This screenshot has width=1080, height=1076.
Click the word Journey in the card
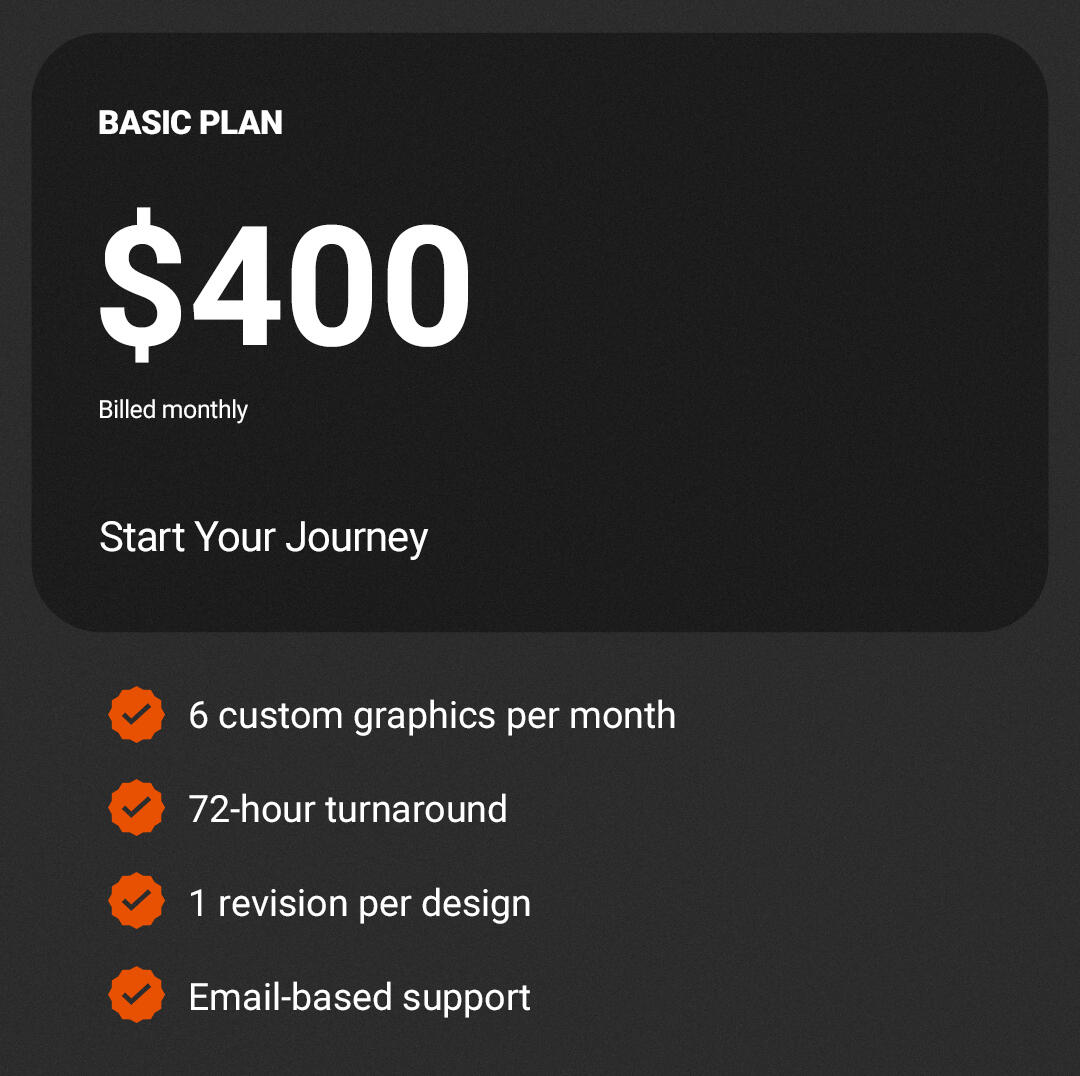pyautogui.click(x=356, y=538)
